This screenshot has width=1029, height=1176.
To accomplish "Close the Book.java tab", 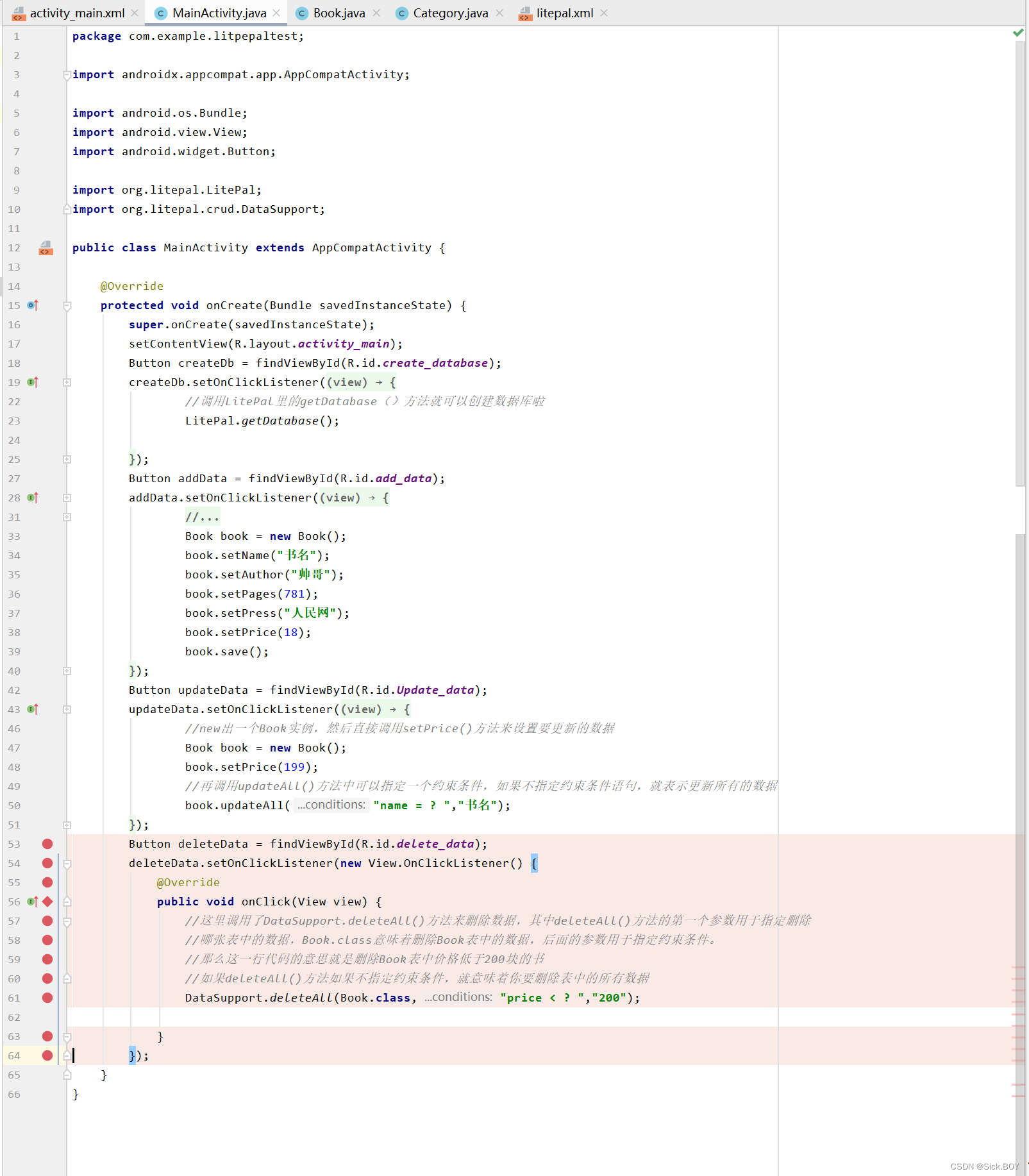I will [376, 13].
